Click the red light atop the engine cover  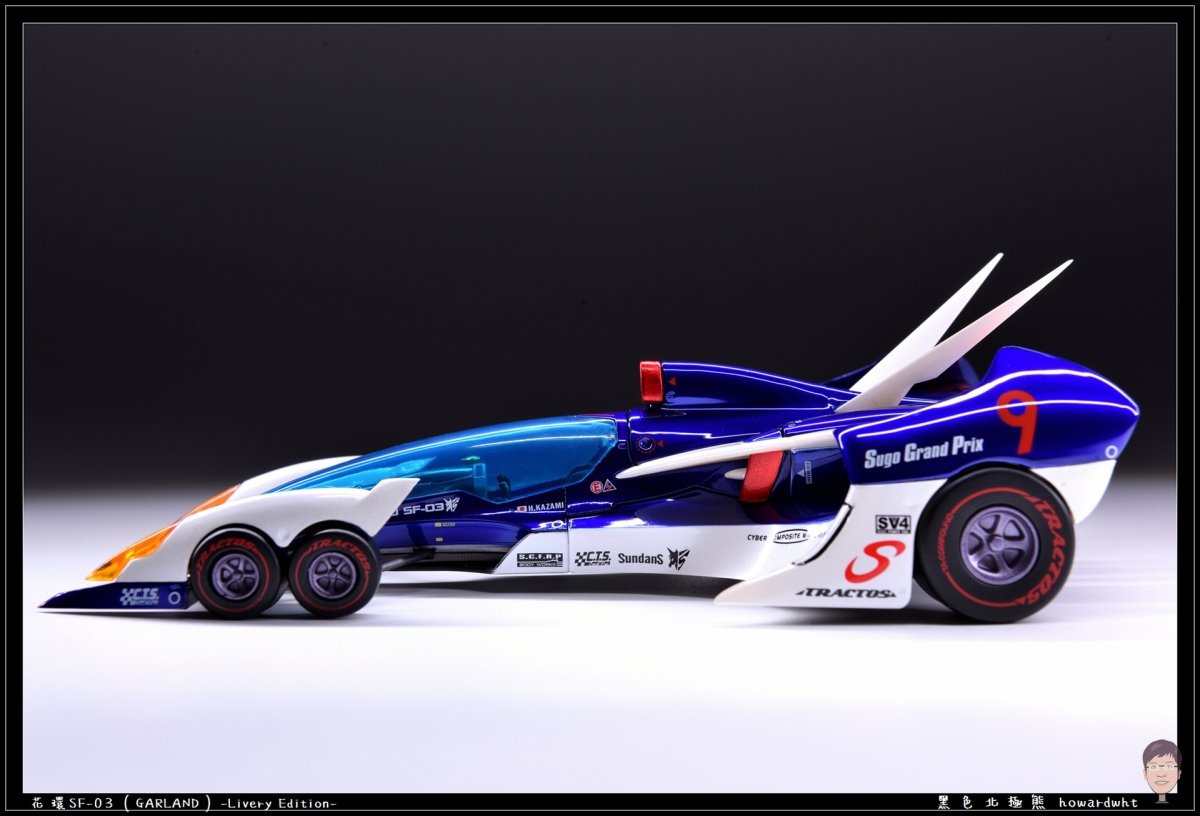(x=651, y=382)
